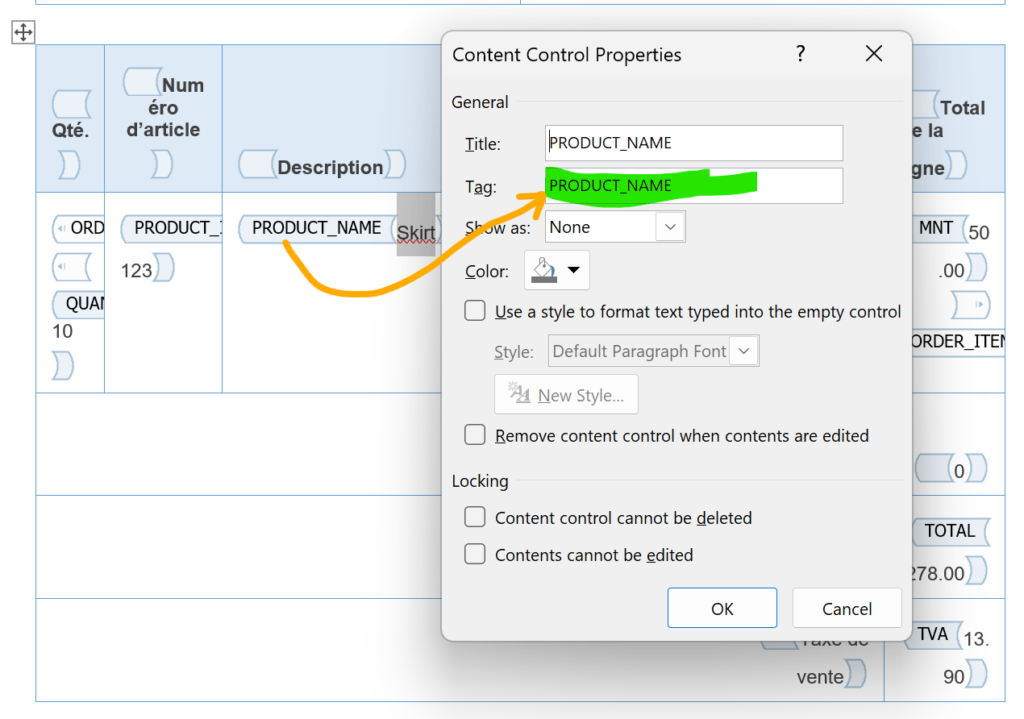The height and width of the screenshot is (719, 1024).
Task: Select the TOTAL content control tag
Action: [x=950, y=531]
